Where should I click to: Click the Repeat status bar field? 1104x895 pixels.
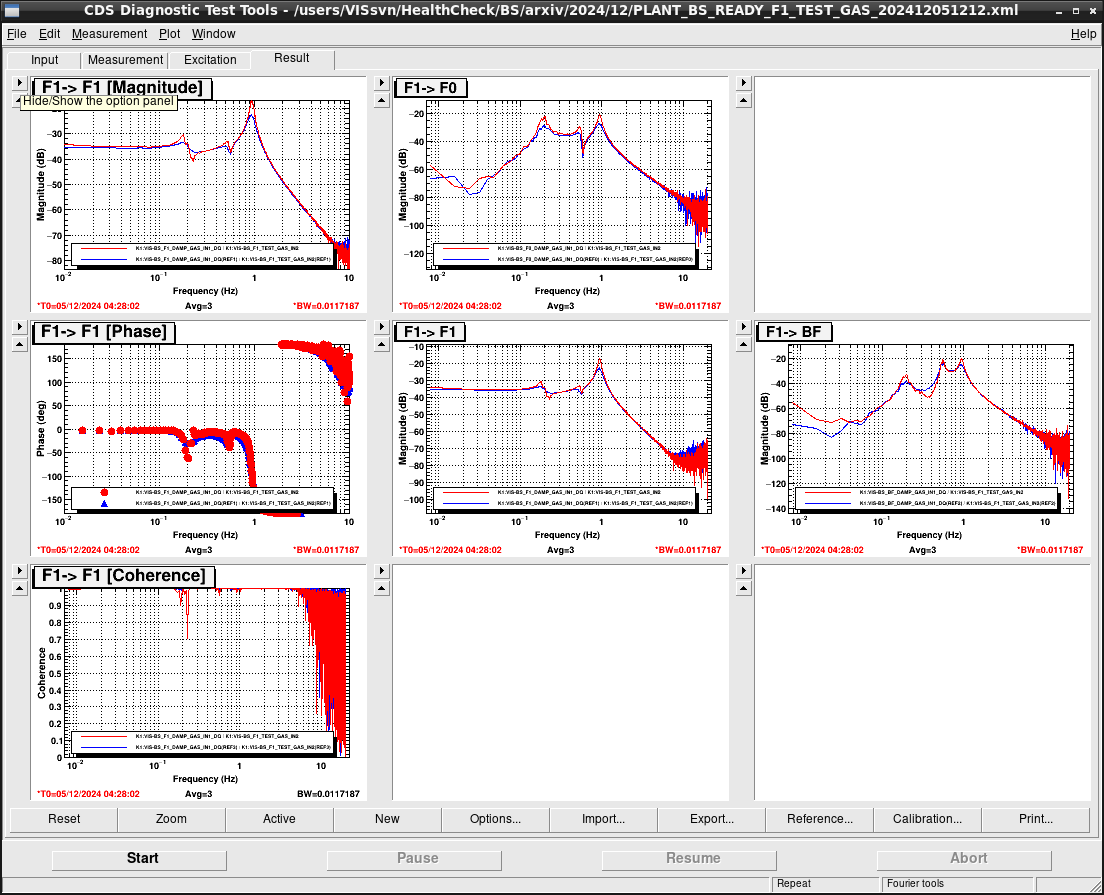pos(826,884)
